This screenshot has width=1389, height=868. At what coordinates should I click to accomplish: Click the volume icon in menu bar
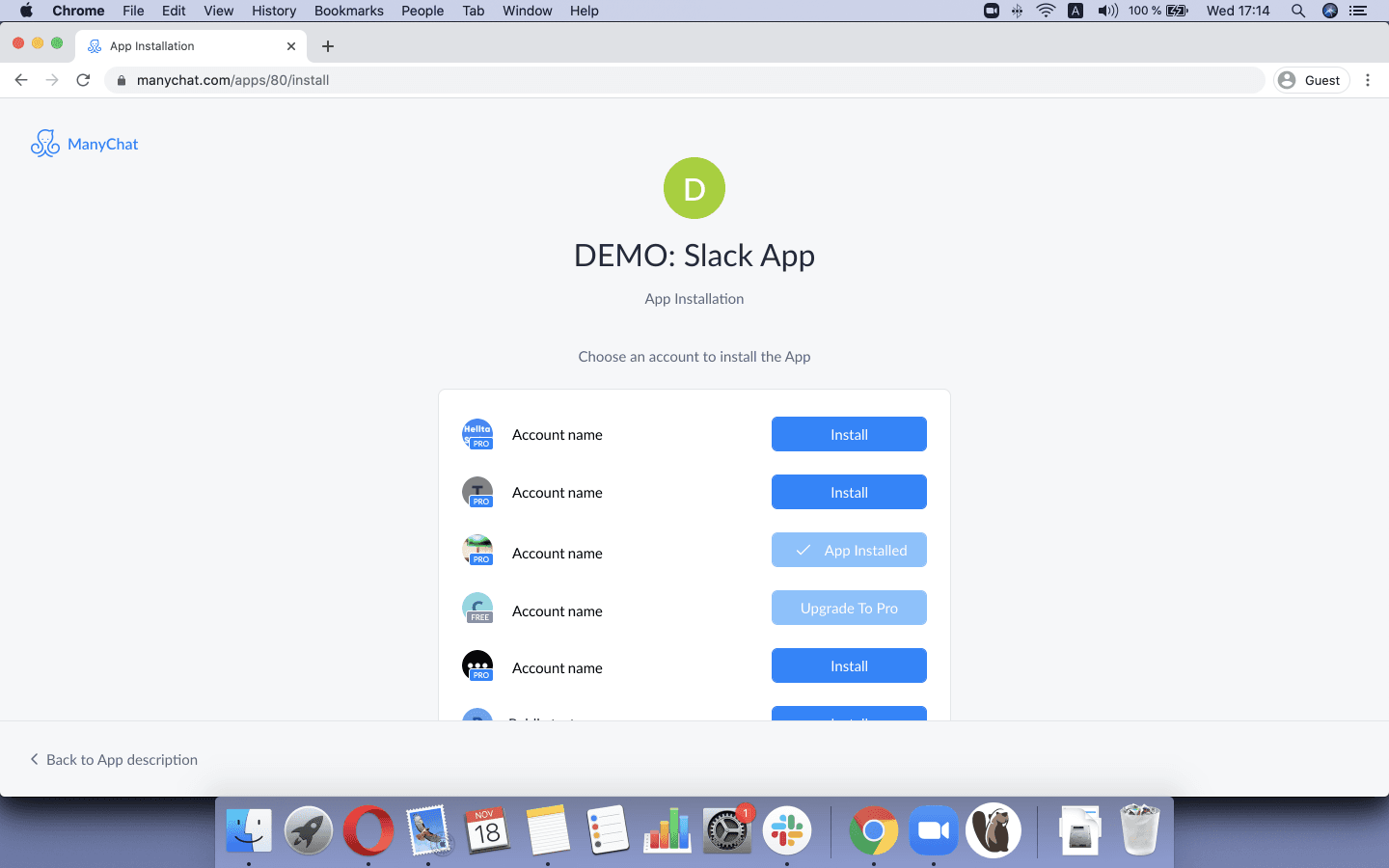coord(1108,11)
